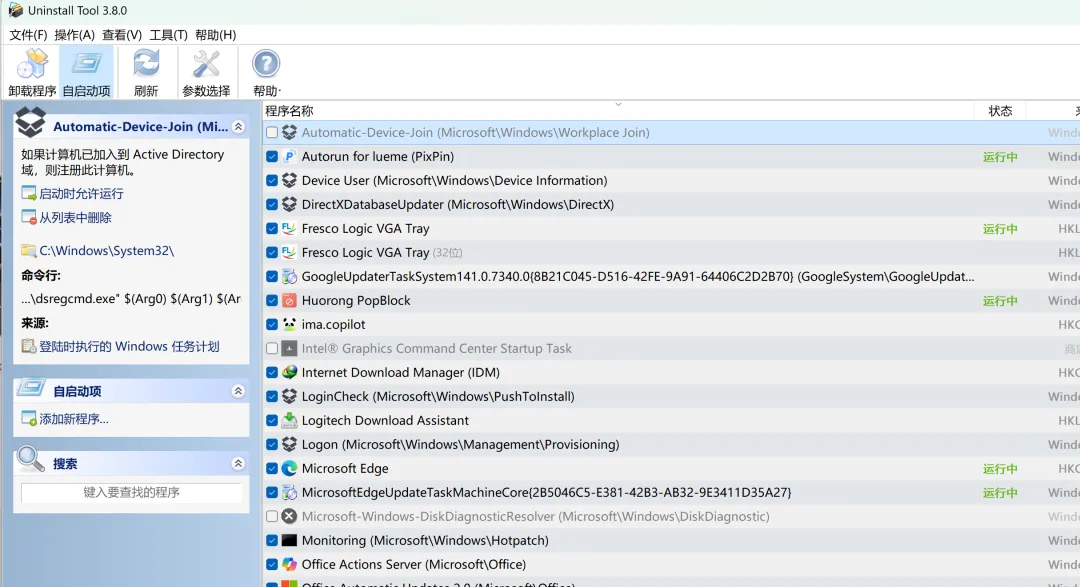Click the Microsoft Edge icon
Screen dimensions: 1080x587
click(x=289, y=468)
